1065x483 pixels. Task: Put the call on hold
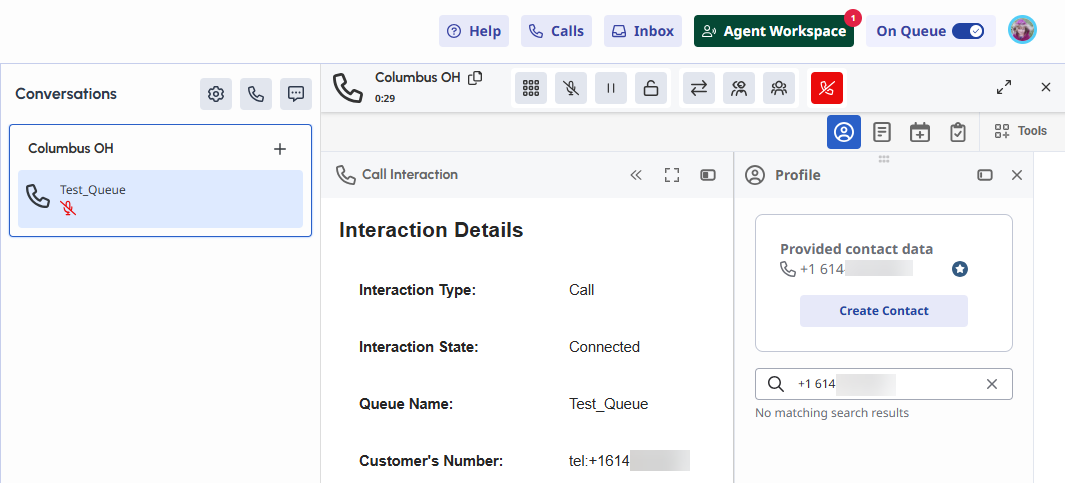pos(611,88)
